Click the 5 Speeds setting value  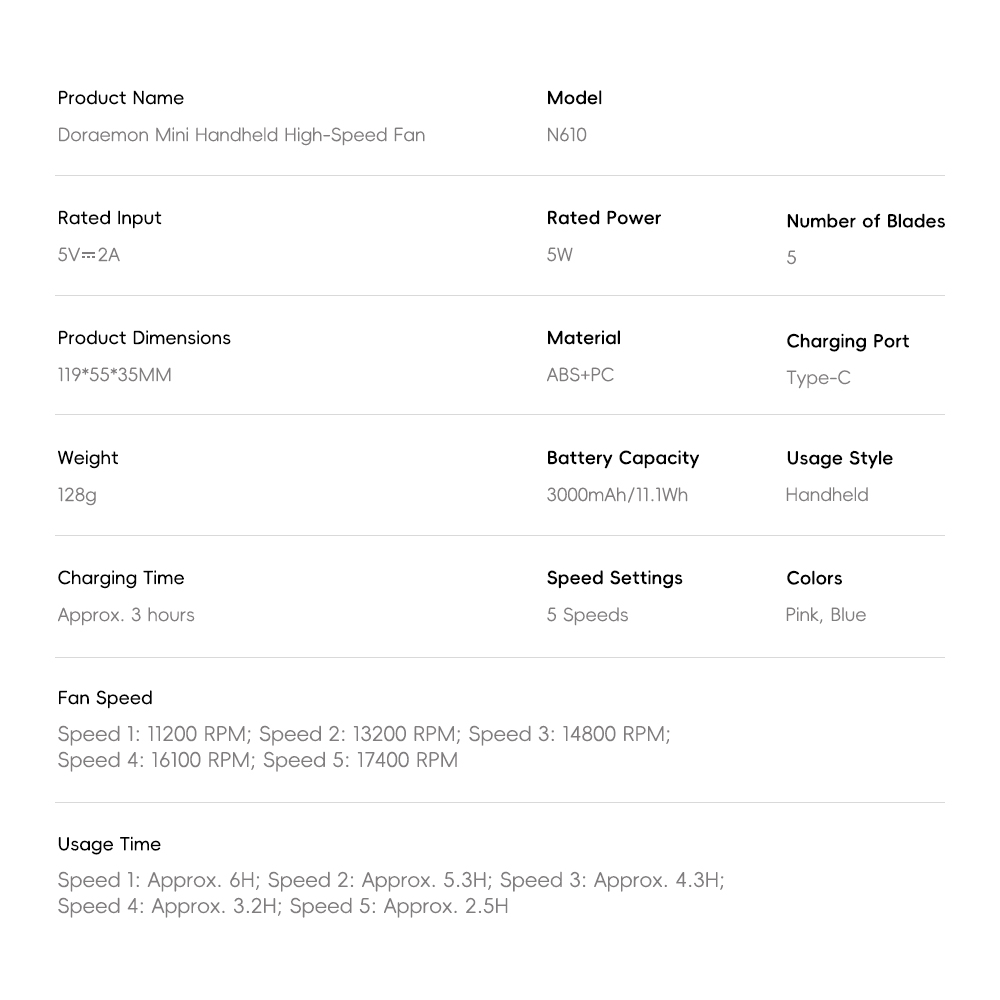pyautogui.click(x=587, y=615)
